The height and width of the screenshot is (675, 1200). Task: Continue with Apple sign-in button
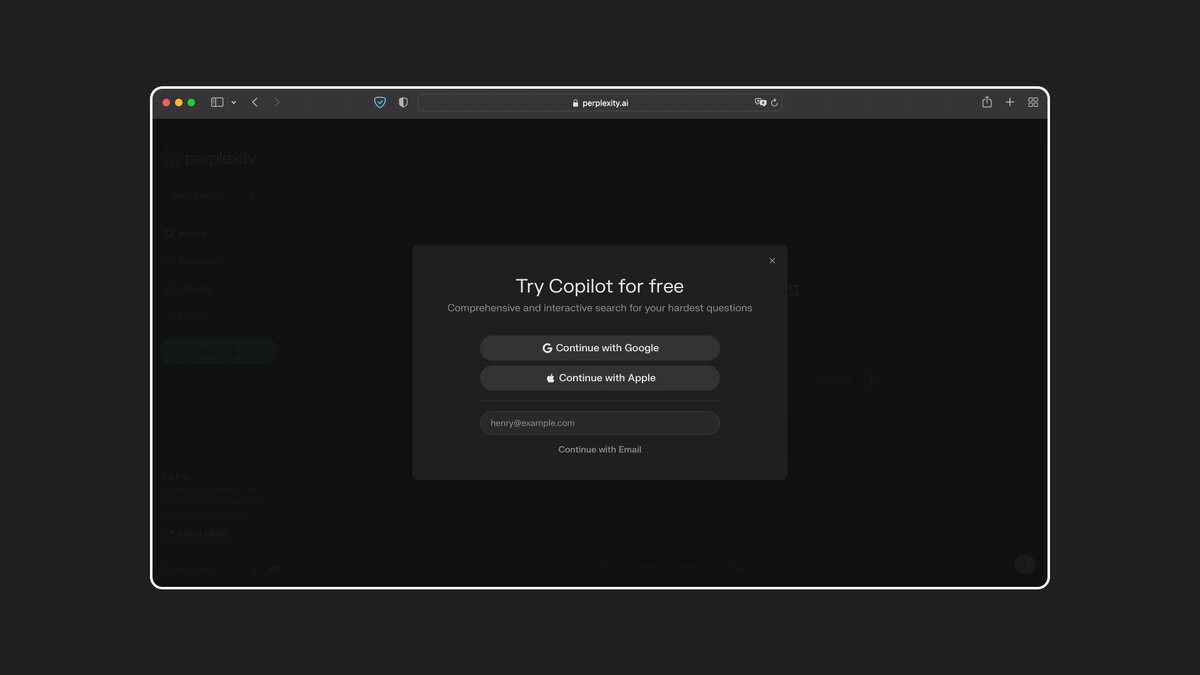tap(600, 378)
